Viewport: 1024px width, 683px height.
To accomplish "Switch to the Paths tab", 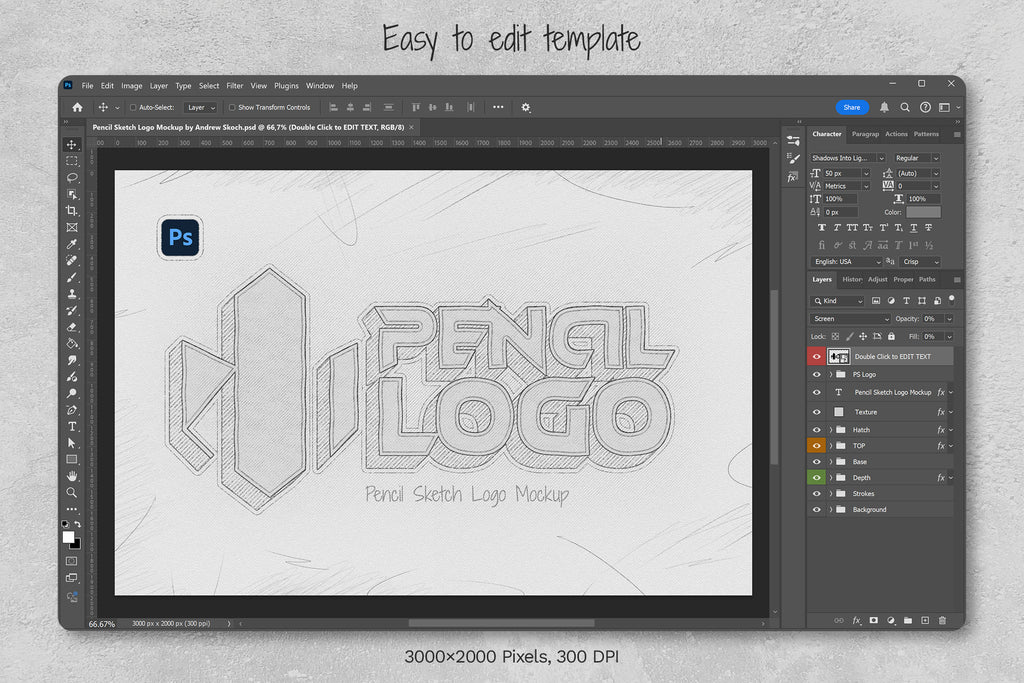I will click(927, 279).
